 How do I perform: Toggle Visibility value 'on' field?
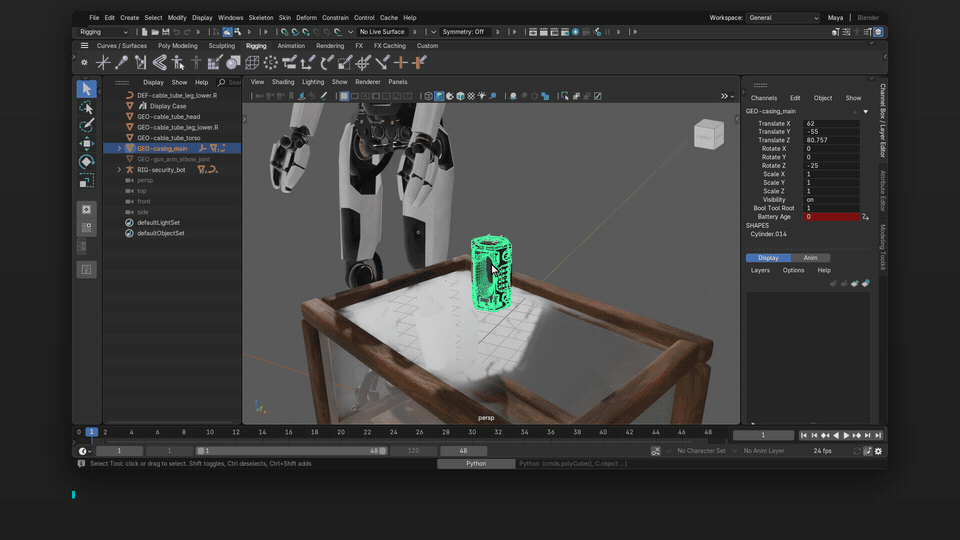831,200
